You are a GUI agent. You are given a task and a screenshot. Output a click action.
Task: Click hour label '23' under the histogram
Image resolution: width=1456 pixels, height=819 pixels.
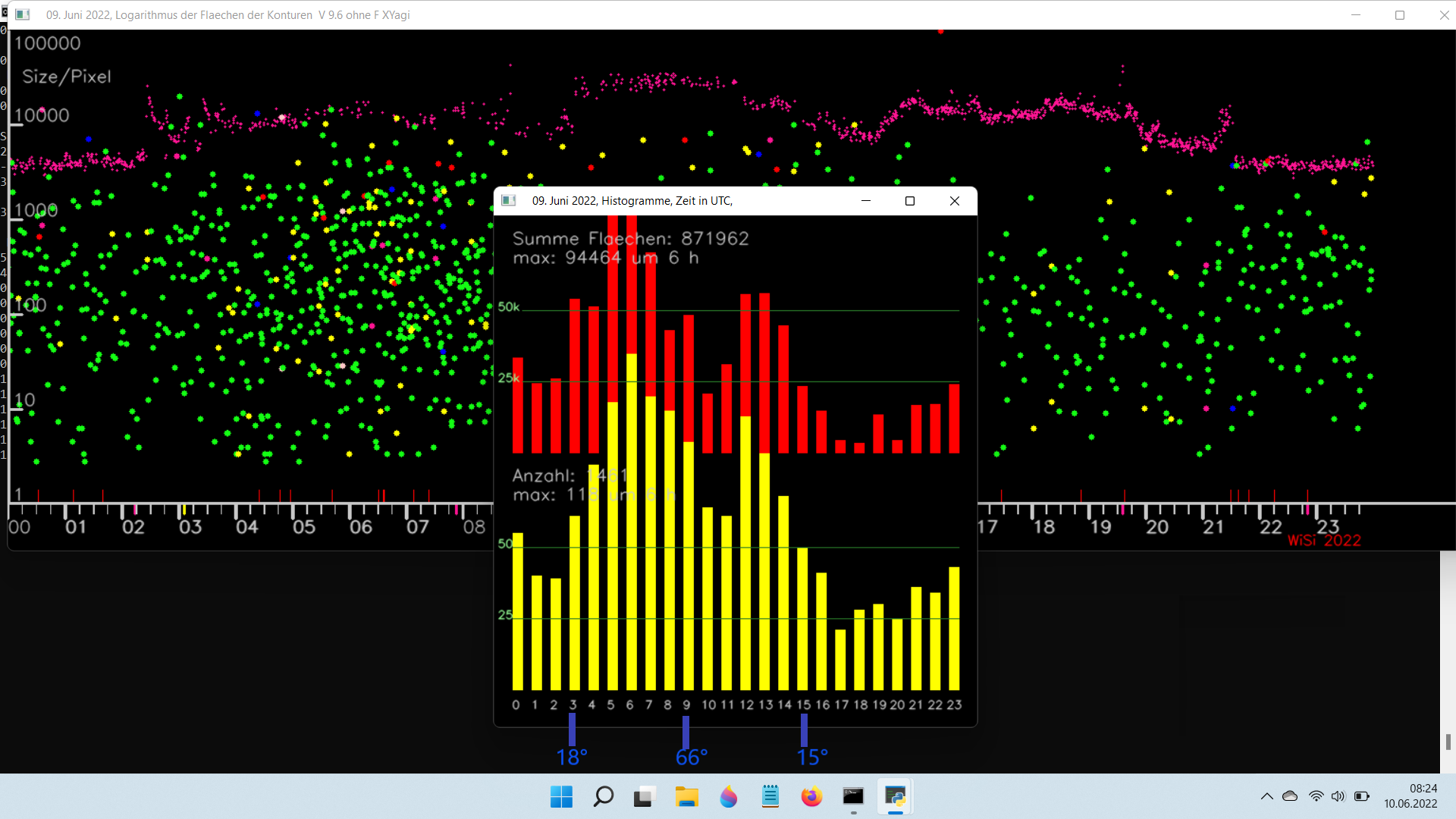click(x=954, y=705)
